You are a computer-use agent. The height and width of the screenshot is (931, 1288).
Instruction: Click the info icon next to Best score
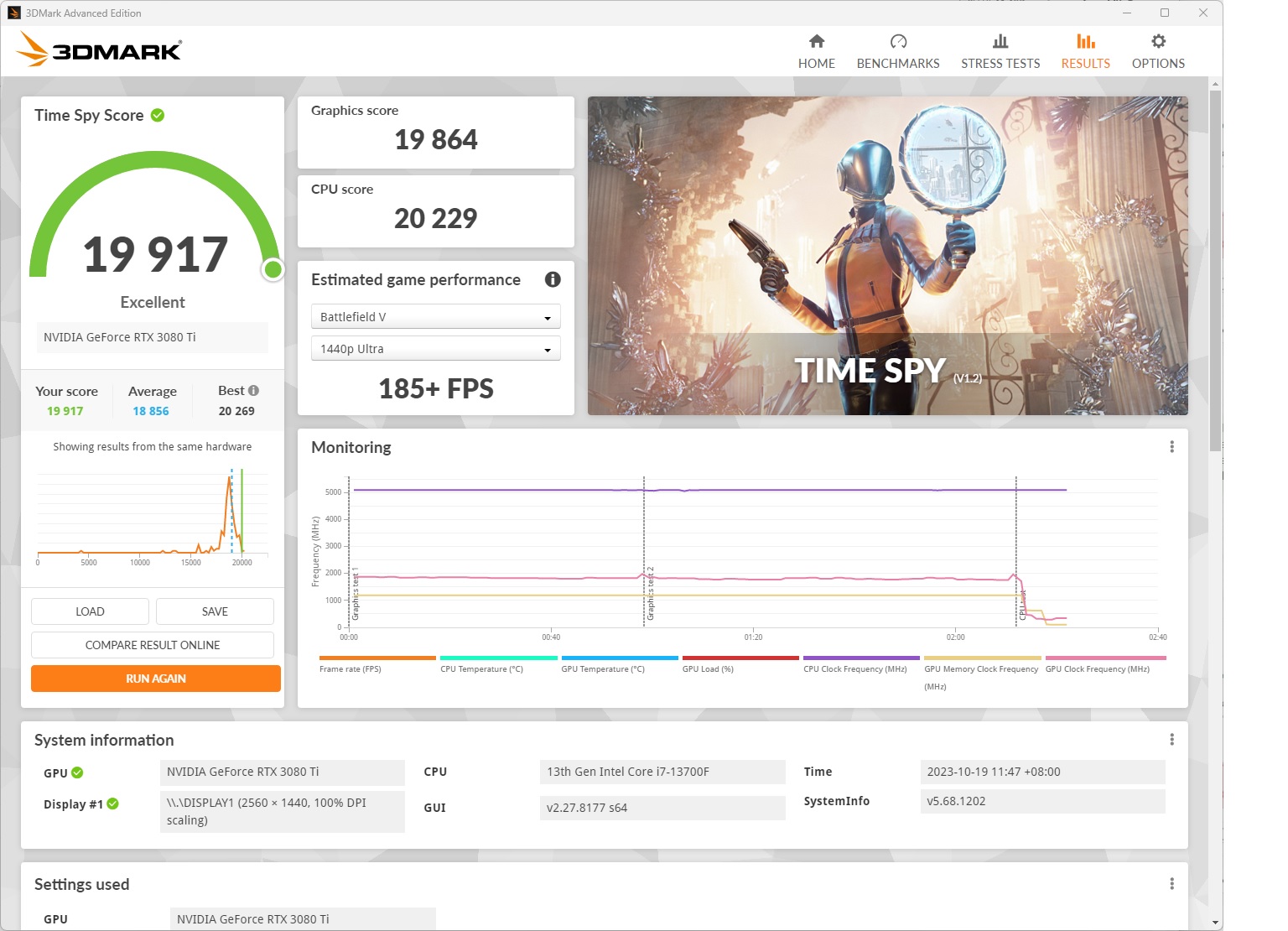point(254,390)
